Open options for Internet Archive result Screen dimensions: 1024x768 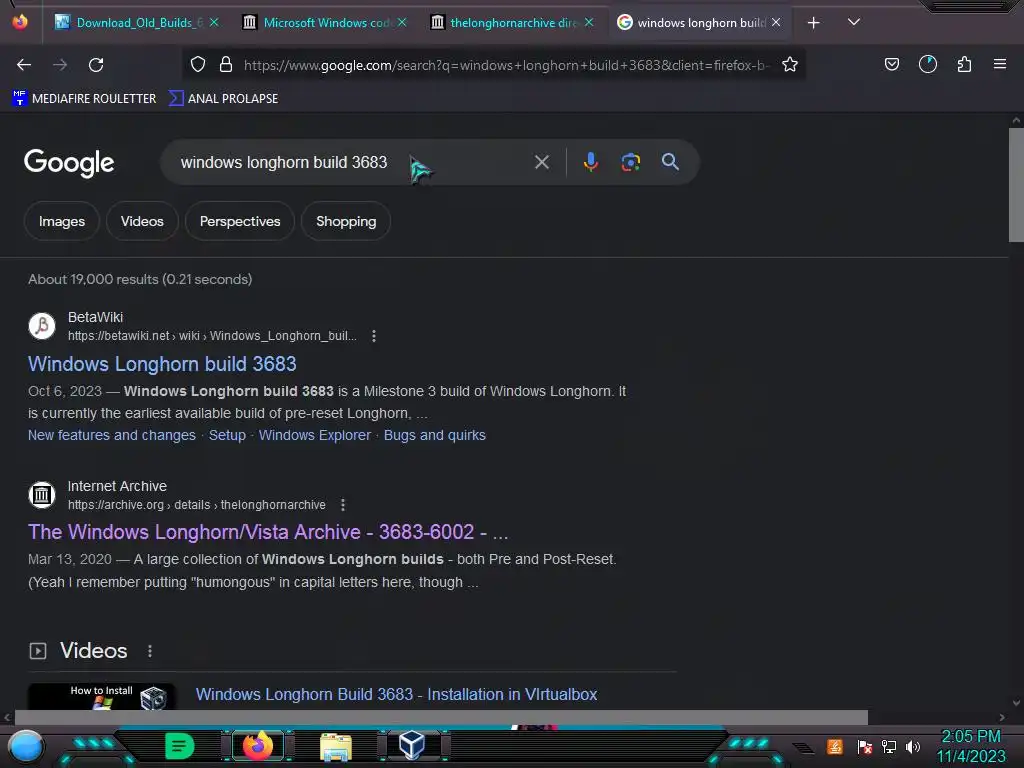(343, 505)
